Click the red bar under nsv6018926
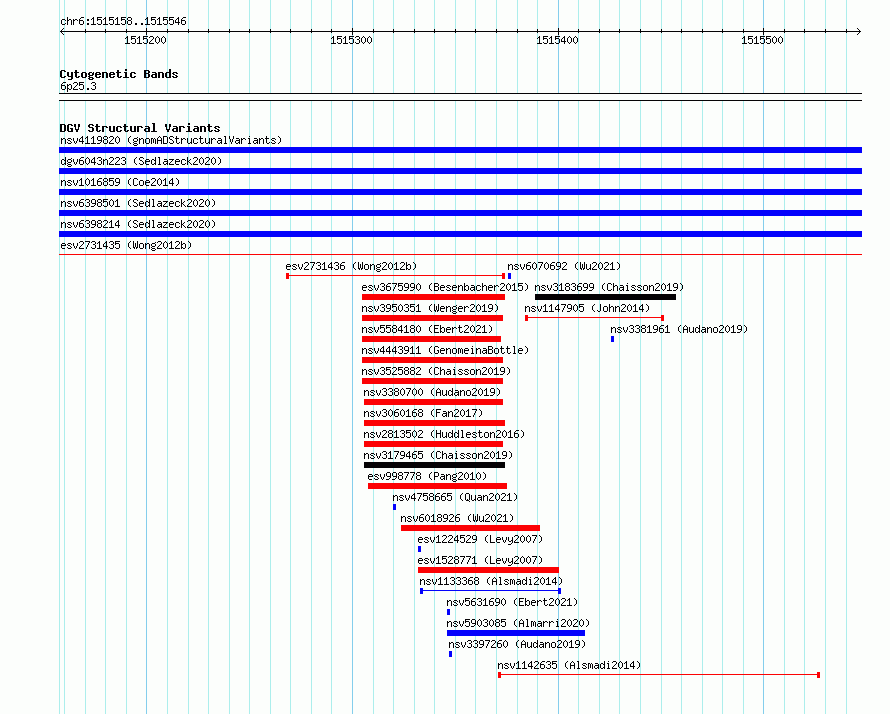This screenshot has height=714, width=890. [x=471, y=528]
